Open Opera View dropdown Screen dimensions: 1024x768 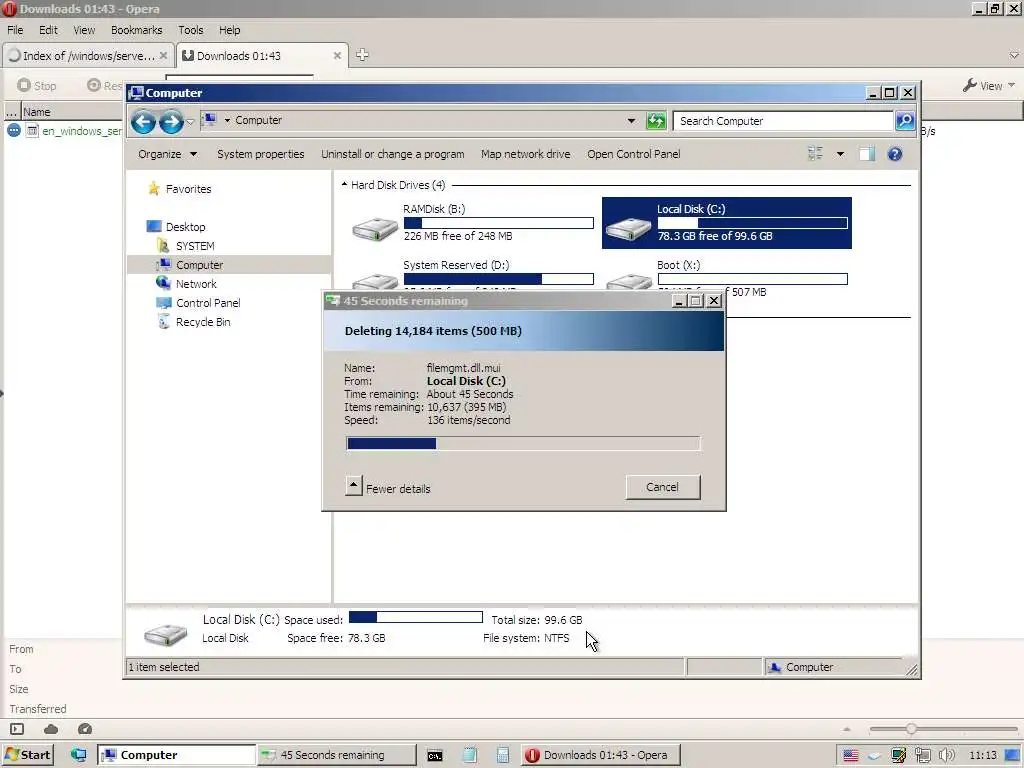coord(989,86)
